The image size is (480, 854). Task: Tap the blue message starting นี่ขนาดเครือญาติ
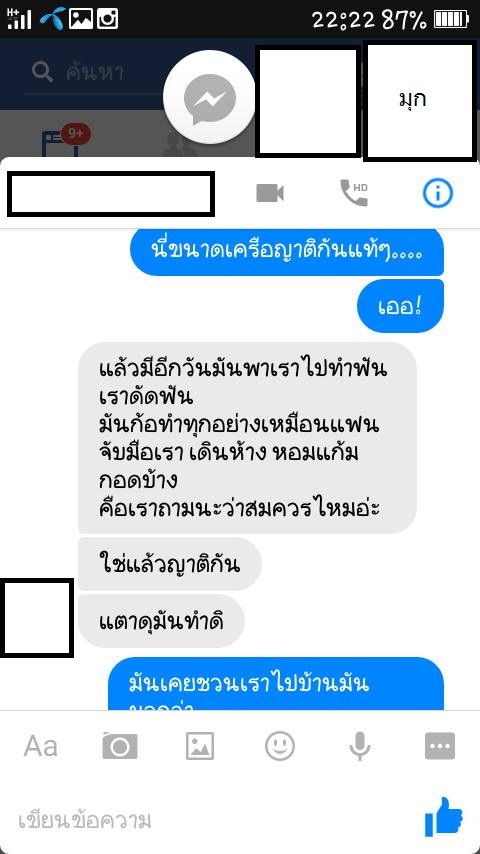point(287,251)
